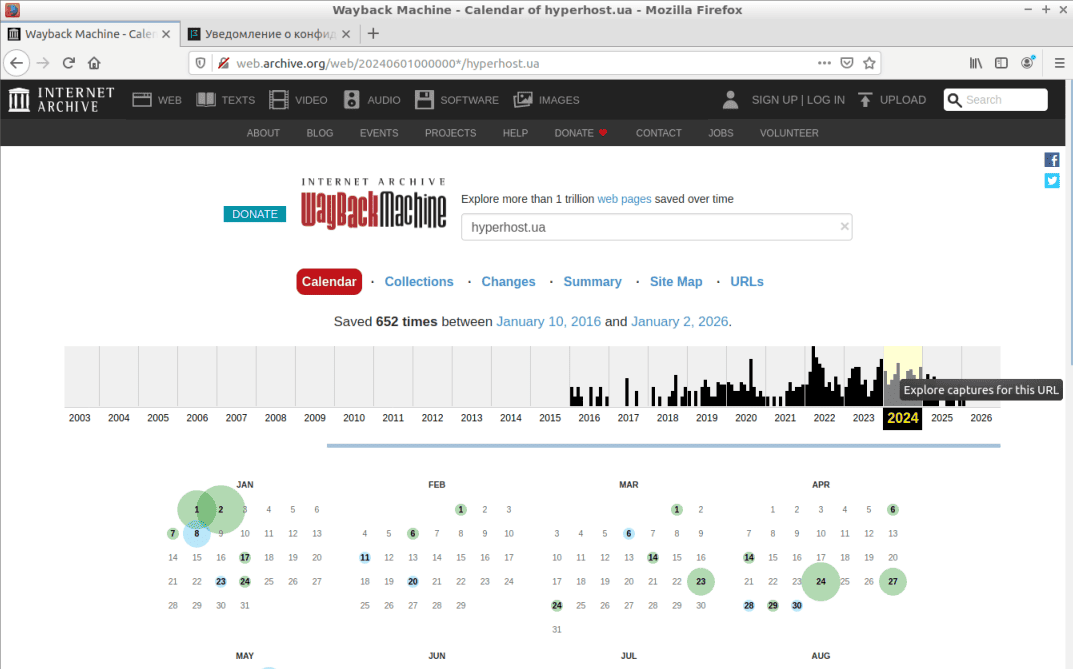Open the Video film icon
The width and height of the screenshot is (1073, 669).
278,100
